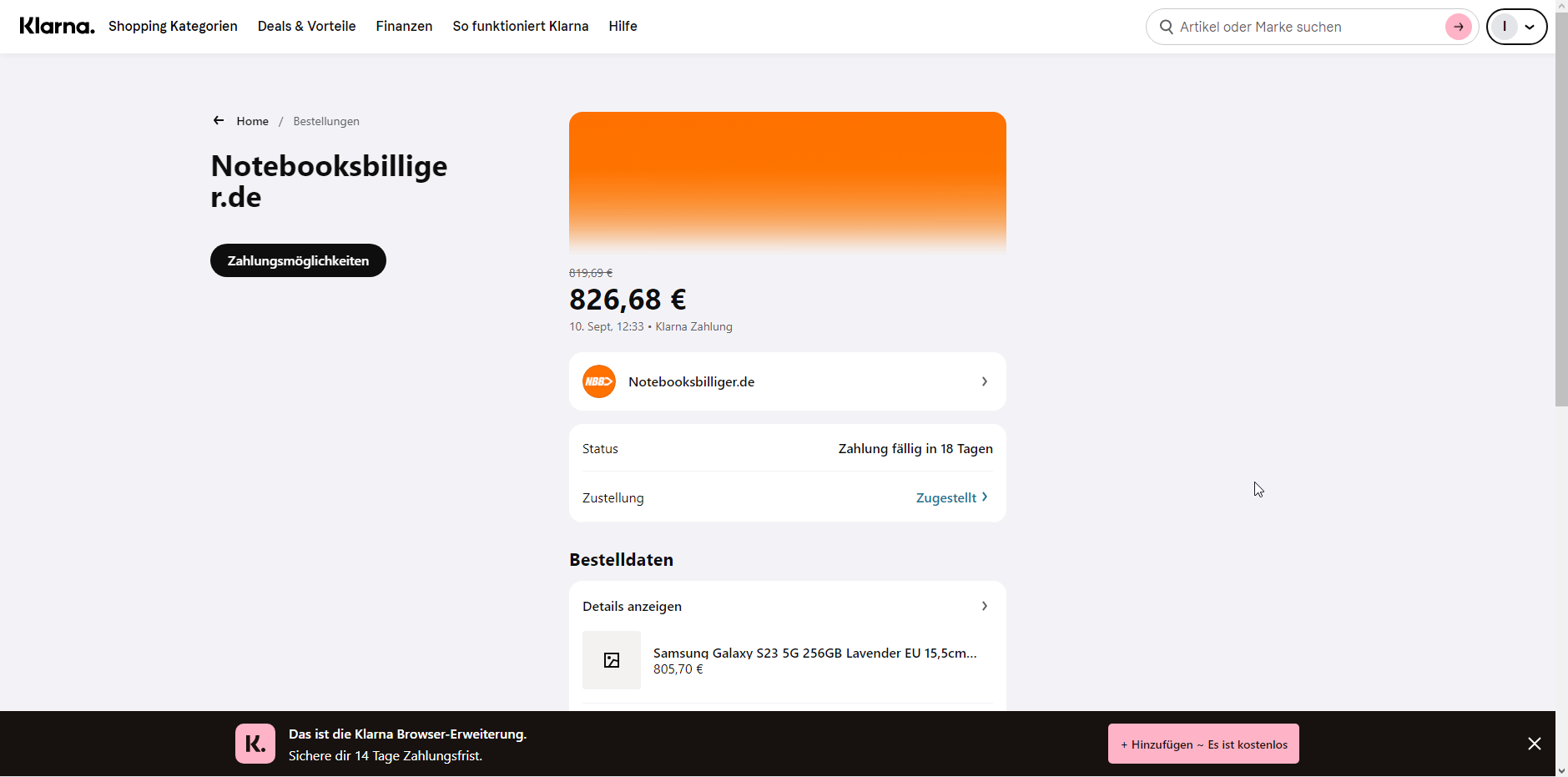Click the Home breadcrumb link

tap(252, 121)
